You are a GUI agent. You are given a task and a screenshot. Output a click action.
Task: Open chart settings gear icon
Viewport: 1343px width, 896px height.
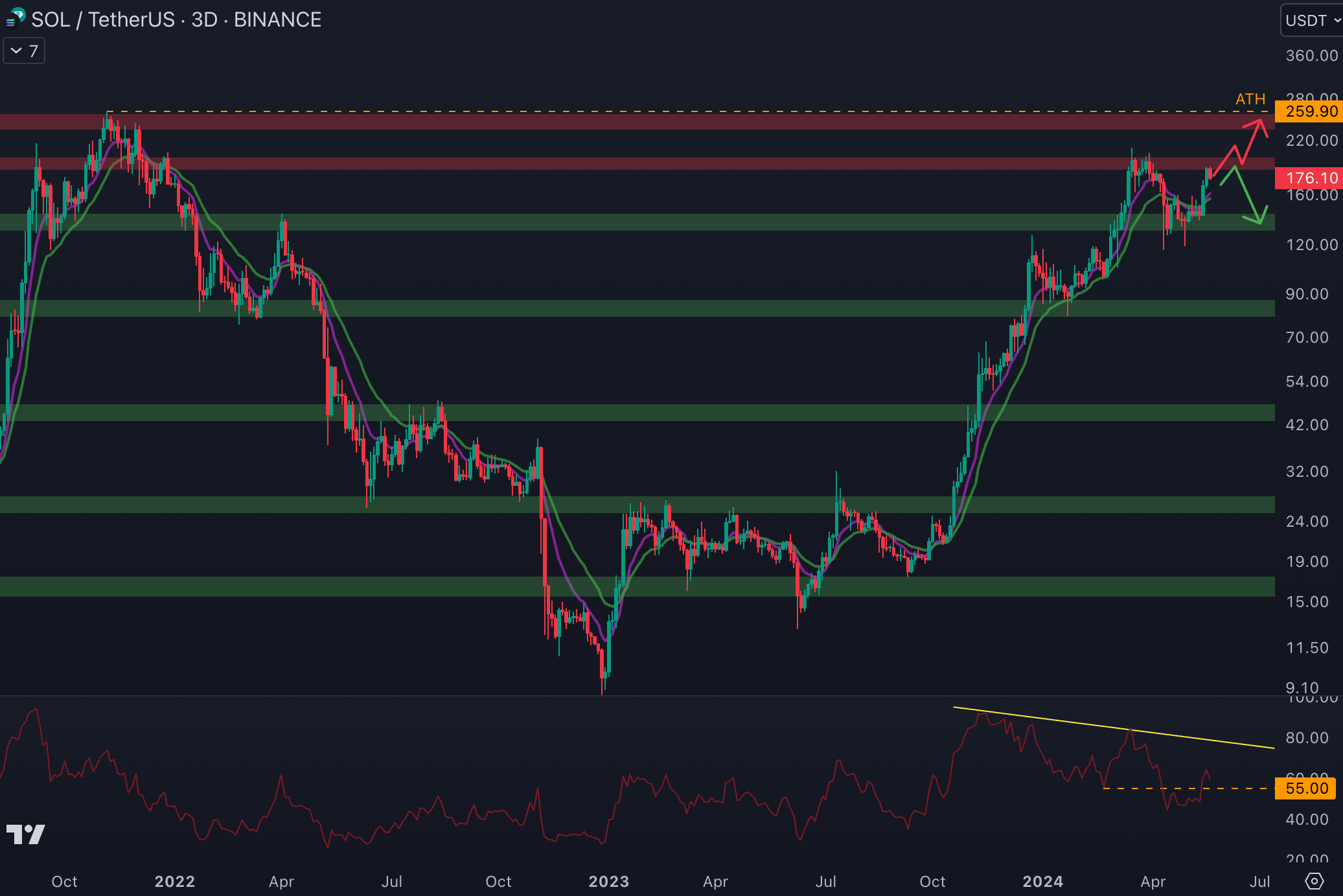click(x=1314, y=881)
